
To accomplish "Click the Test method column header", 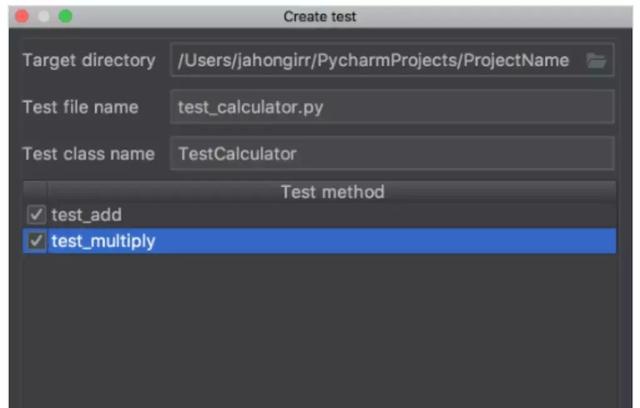I will (x=332, y=192).
